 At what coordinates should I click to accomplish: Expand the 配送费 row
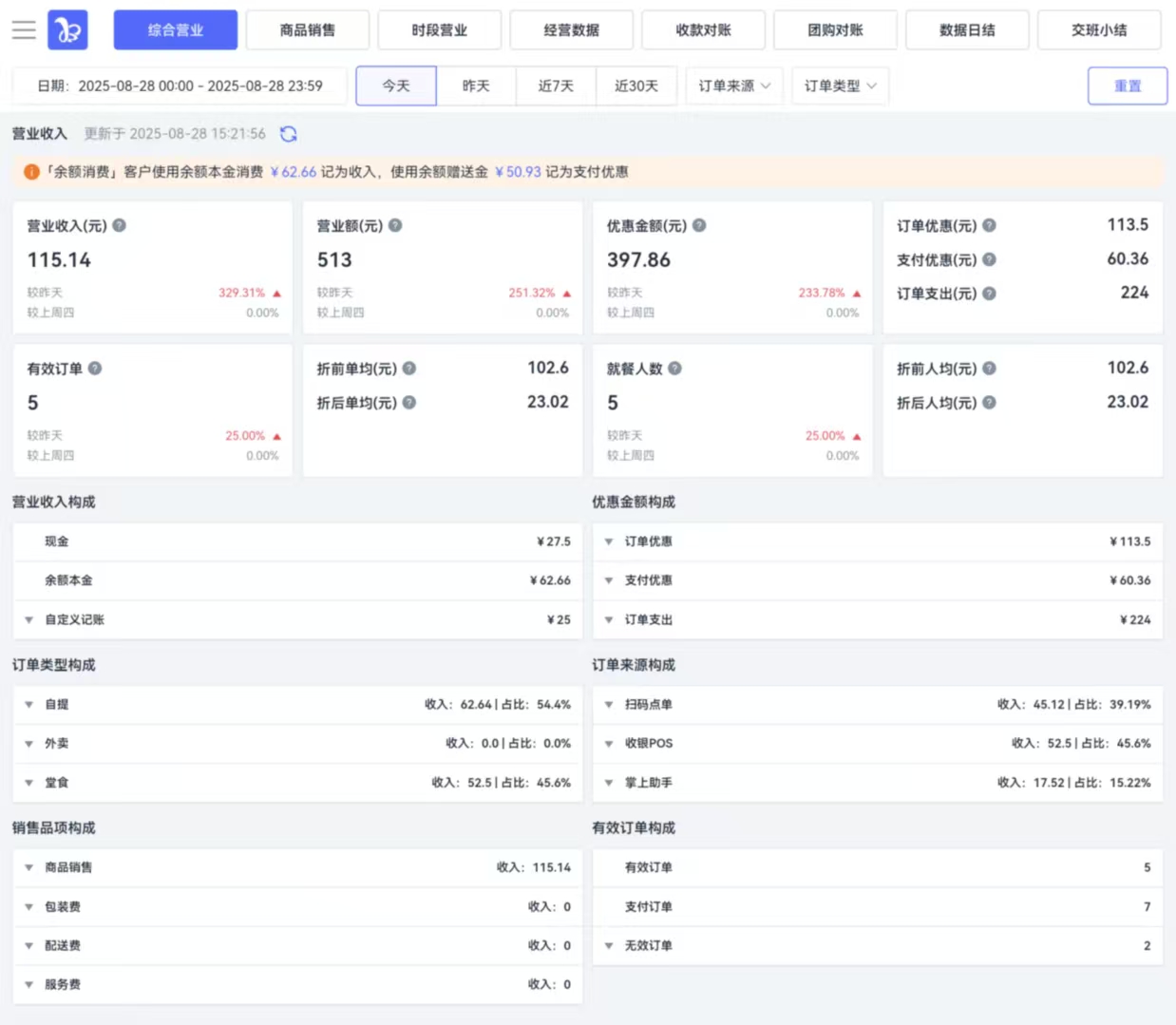[297, 946]
